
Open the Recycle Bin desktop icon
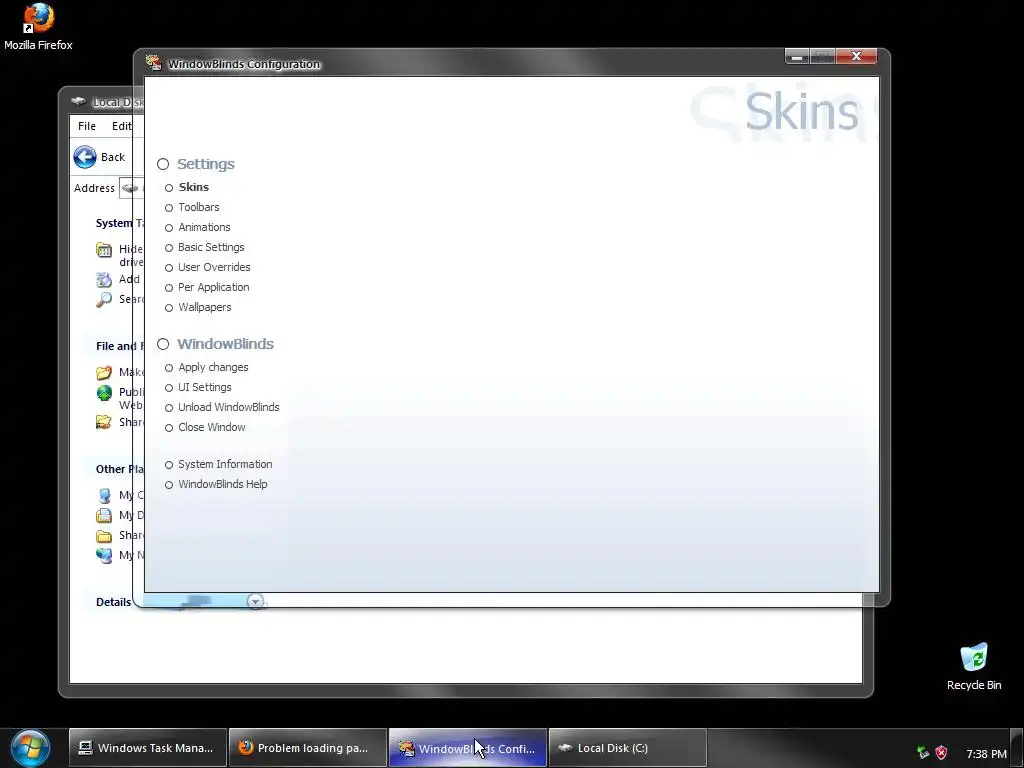[974, 667]
